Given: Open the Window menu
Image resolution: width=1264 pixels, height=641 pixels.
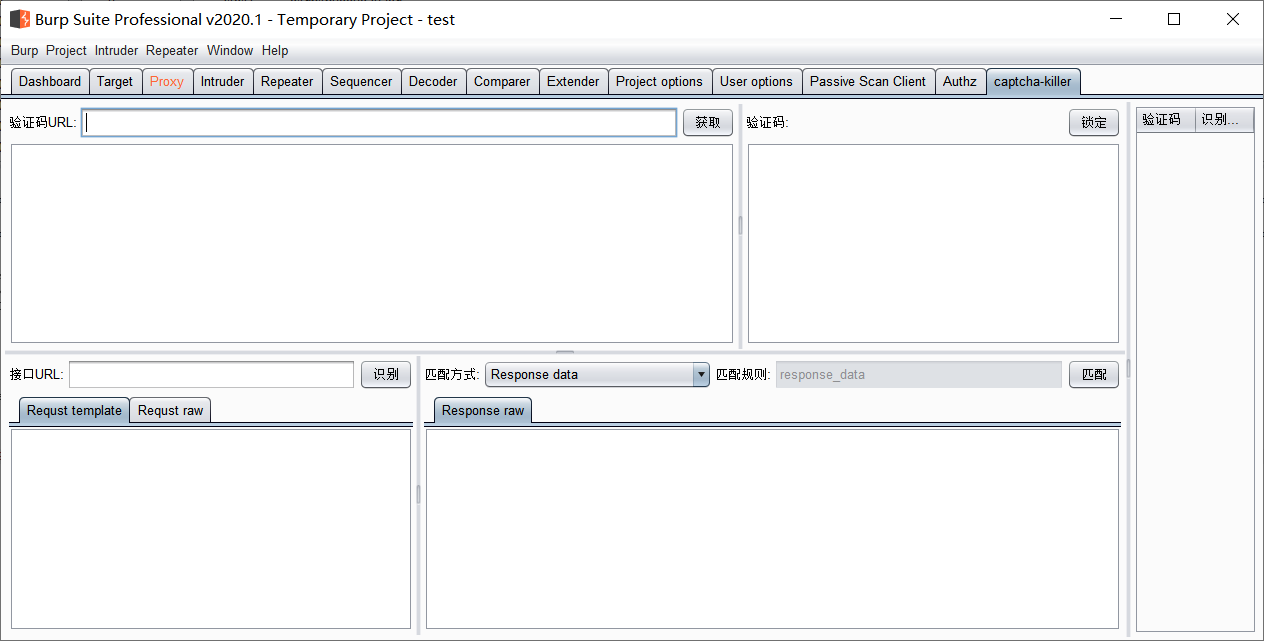Looking at the screenshot, I should (230, 50).
